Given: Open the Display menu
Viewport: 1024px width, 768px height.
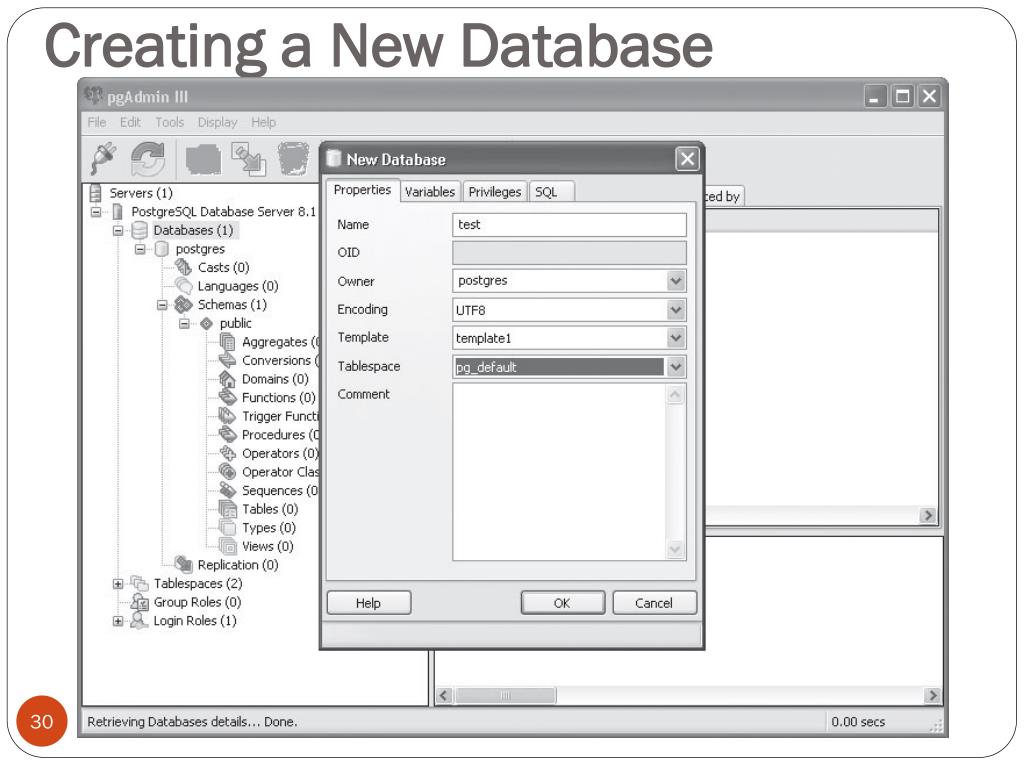Looking at the screenshot, I should point(217,122).
